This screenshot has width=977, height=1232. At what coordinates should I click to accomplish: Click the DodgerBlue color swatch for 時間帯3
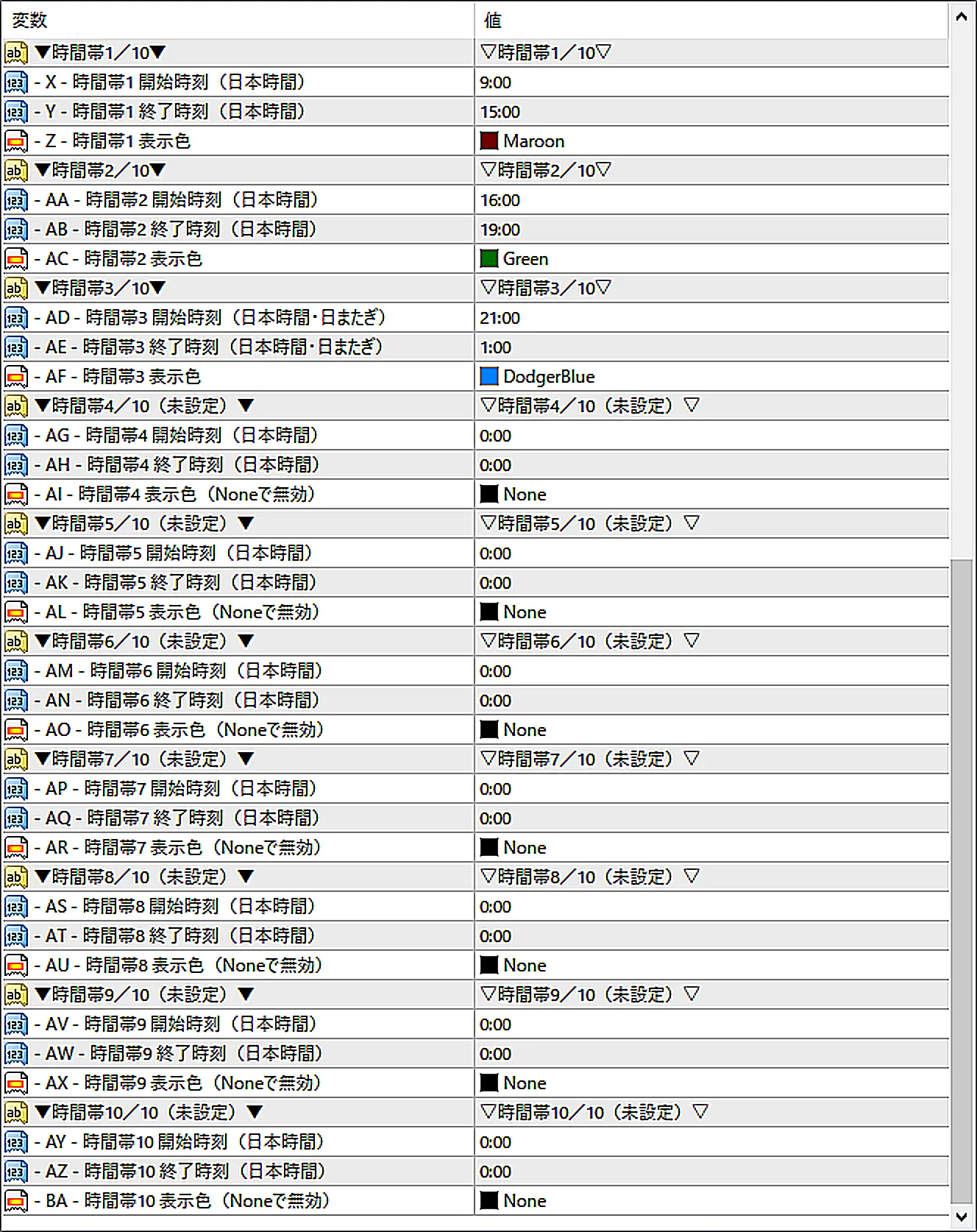[x=489, y=376]
